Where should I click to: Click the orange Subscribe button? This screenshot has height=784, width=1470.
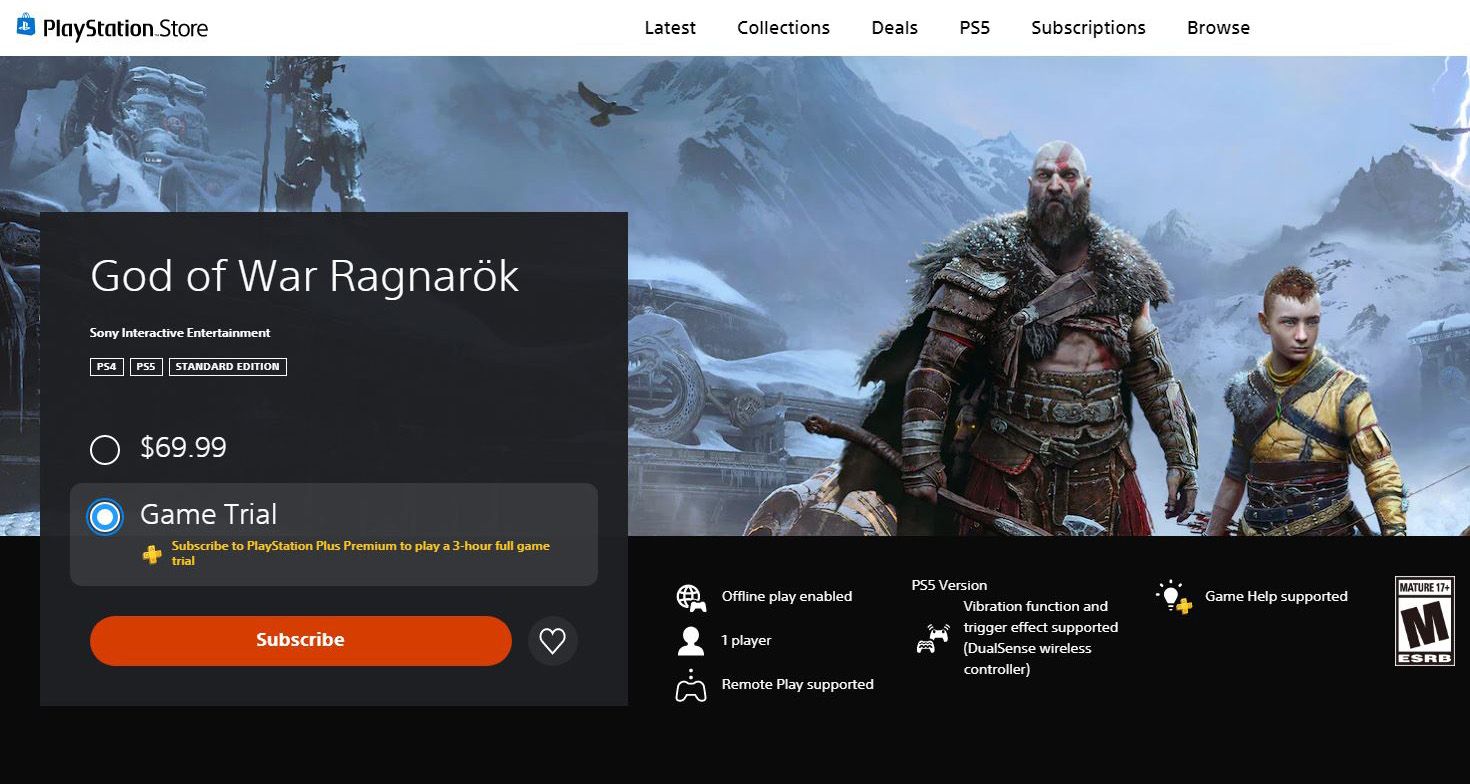[x=300, y=641]
